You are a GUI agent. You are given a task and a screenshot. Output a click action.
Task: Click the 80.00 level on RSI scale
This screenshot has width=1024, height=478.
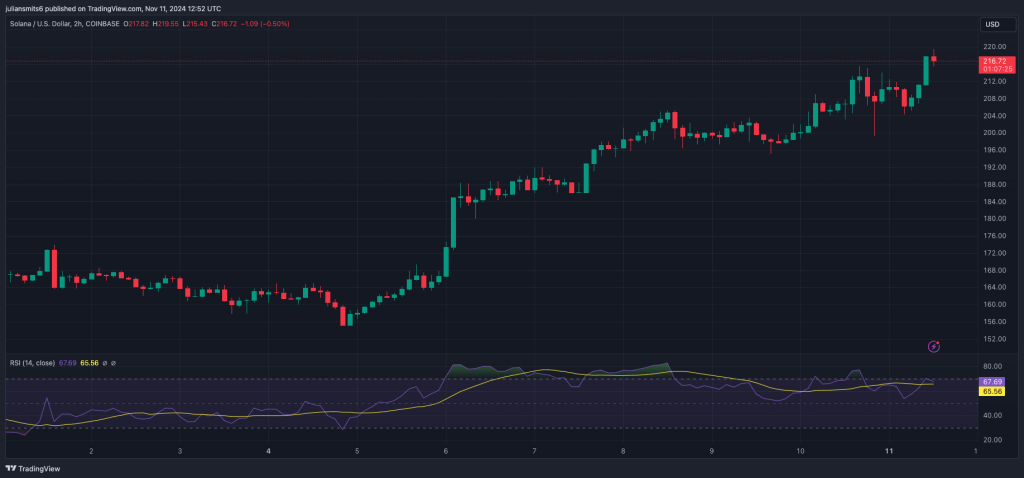coord(993,367)
